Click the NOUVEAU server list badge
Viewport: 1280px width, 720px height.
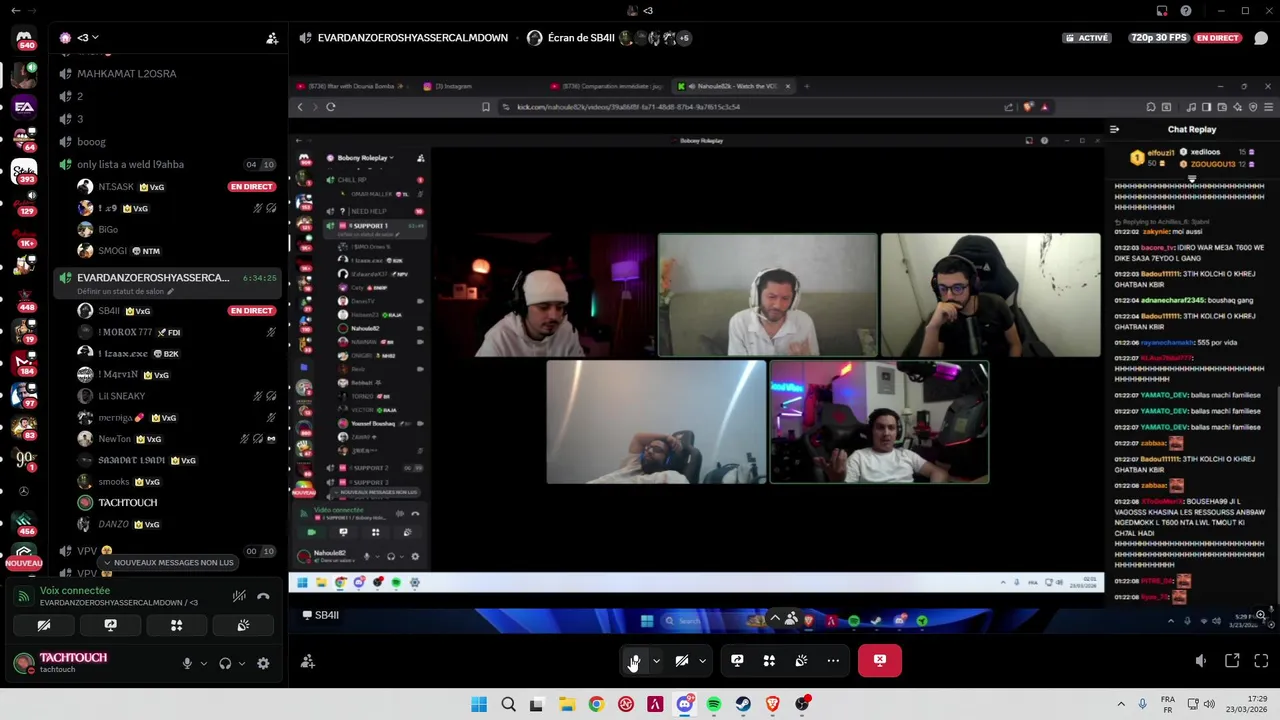click(x=24, y=564)
